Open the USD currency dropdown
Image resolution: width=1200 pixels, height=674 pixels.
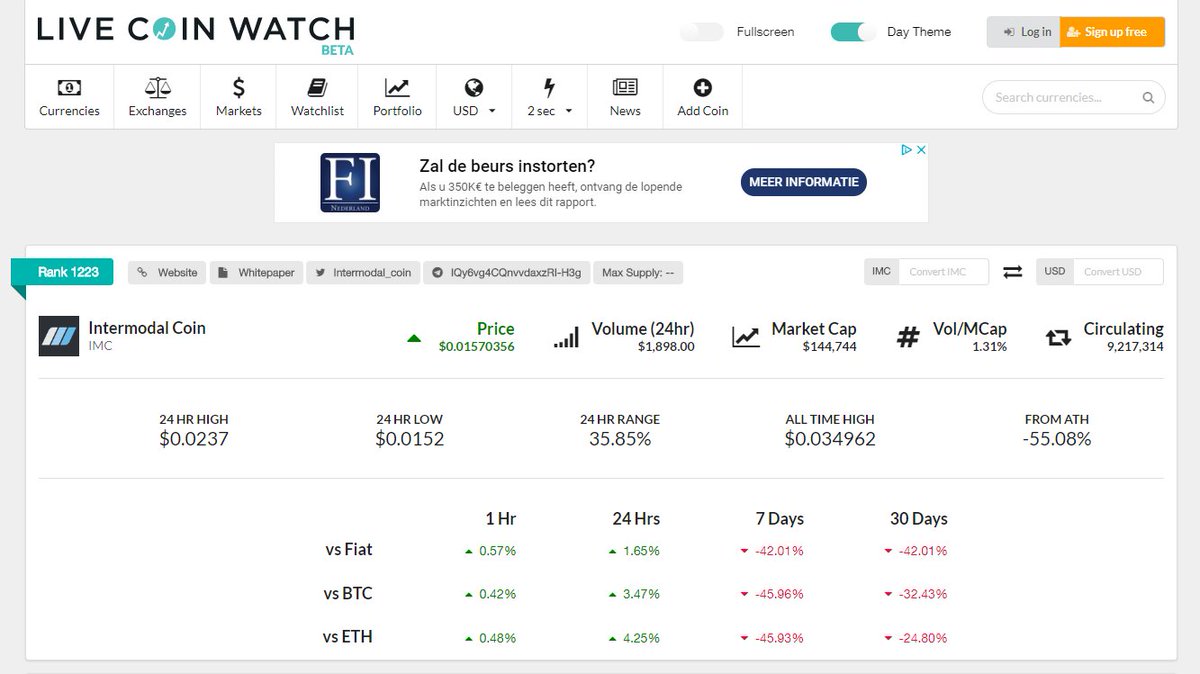(x=474, y=97)
